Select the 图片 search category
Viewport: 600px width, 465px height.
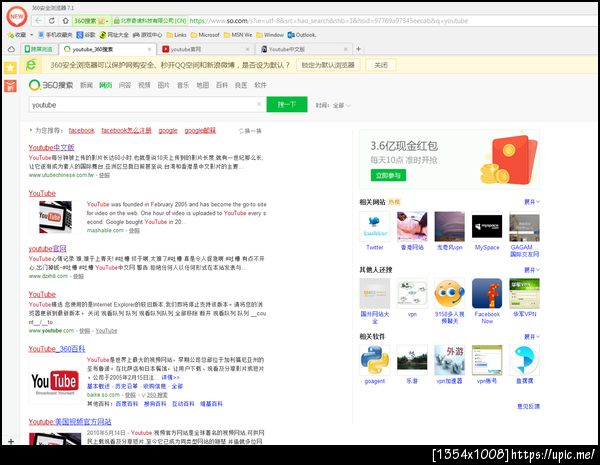[163, 85]
